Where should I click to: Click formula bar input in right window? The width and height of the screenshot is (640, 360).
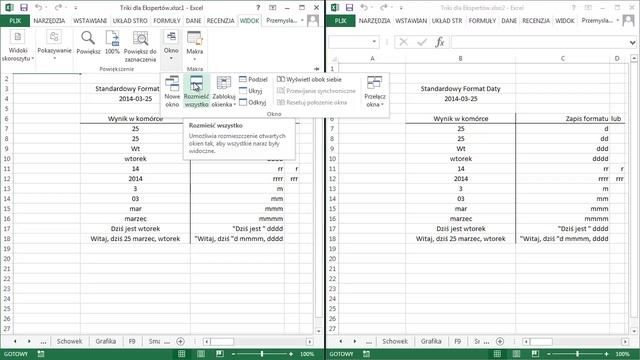point(540,42)
